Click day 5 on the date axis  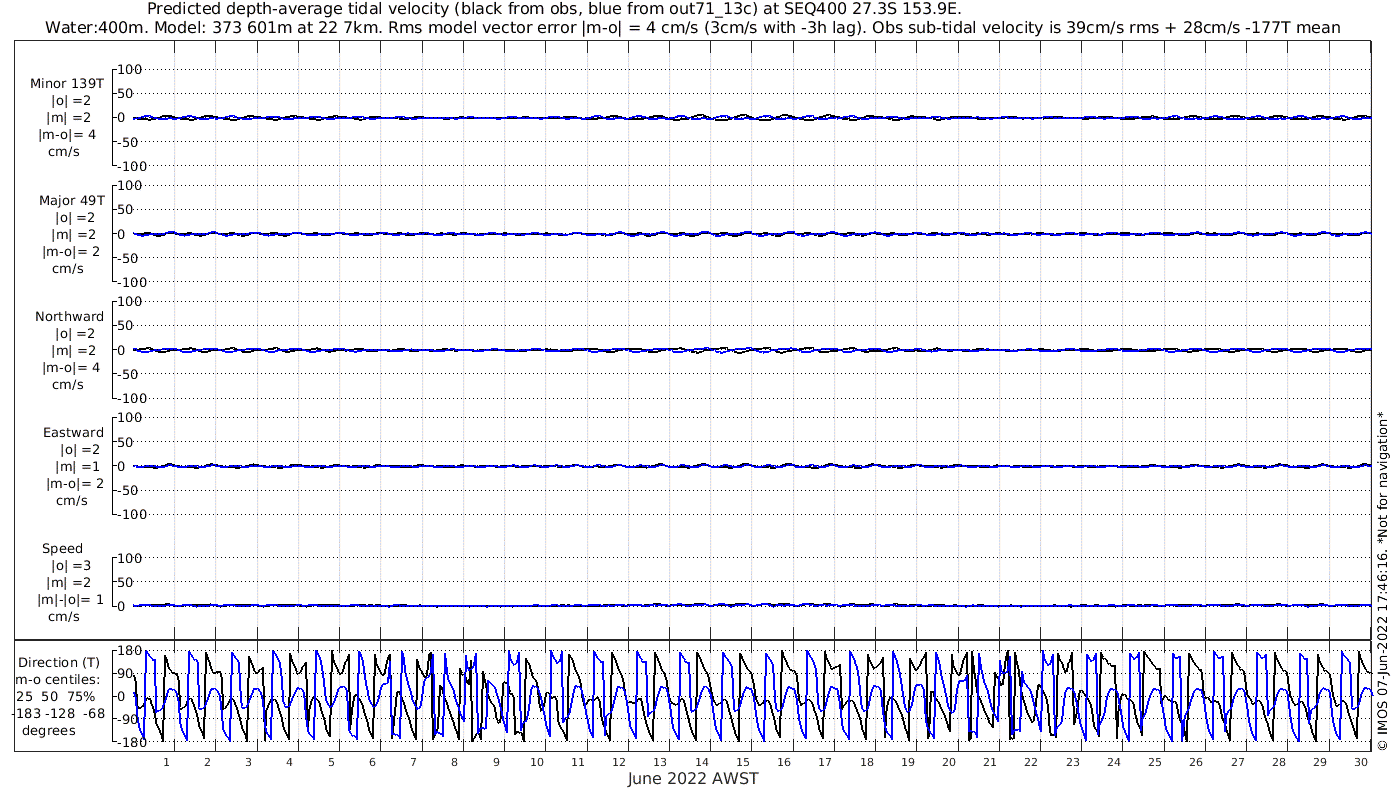click(x=331, y=762)
